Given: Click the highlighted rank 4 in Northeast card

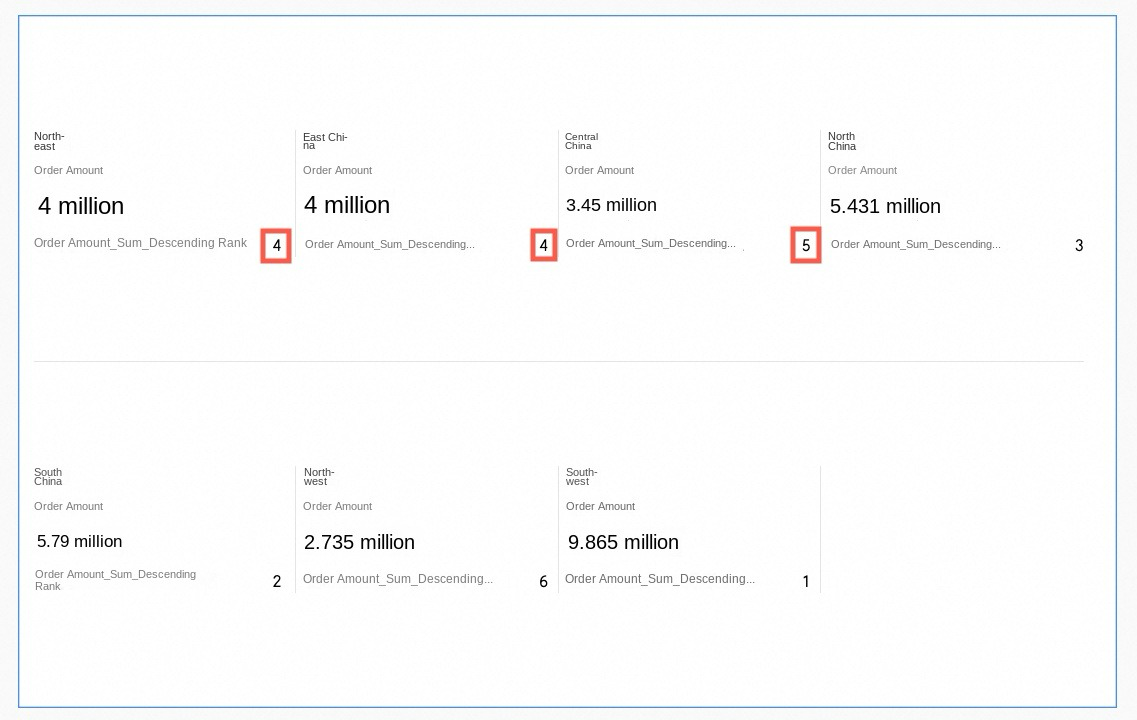Looking at the screenshot, I should [277, 245].
